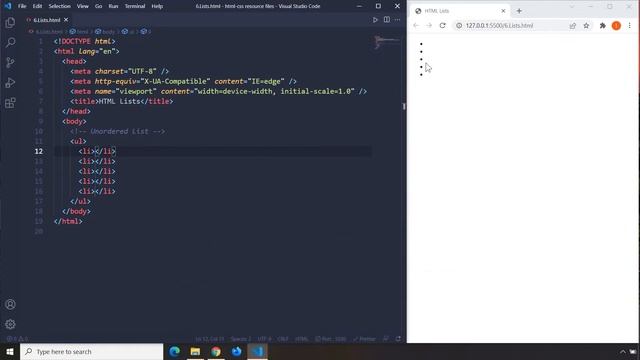
Task: Open editor More Actions ellipsis menu
Action: tap(397, 20)
